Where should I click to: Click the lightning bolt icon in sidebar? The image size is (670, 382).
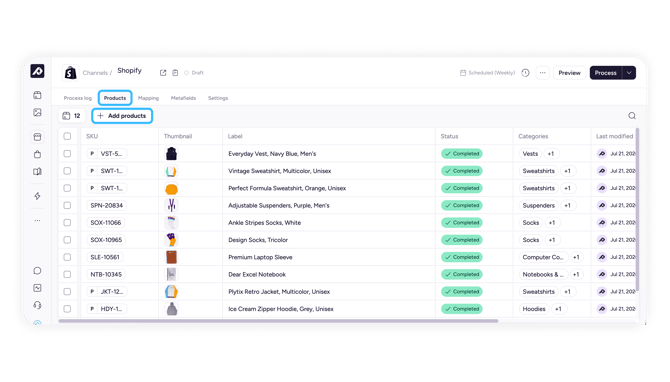(38, 196)
